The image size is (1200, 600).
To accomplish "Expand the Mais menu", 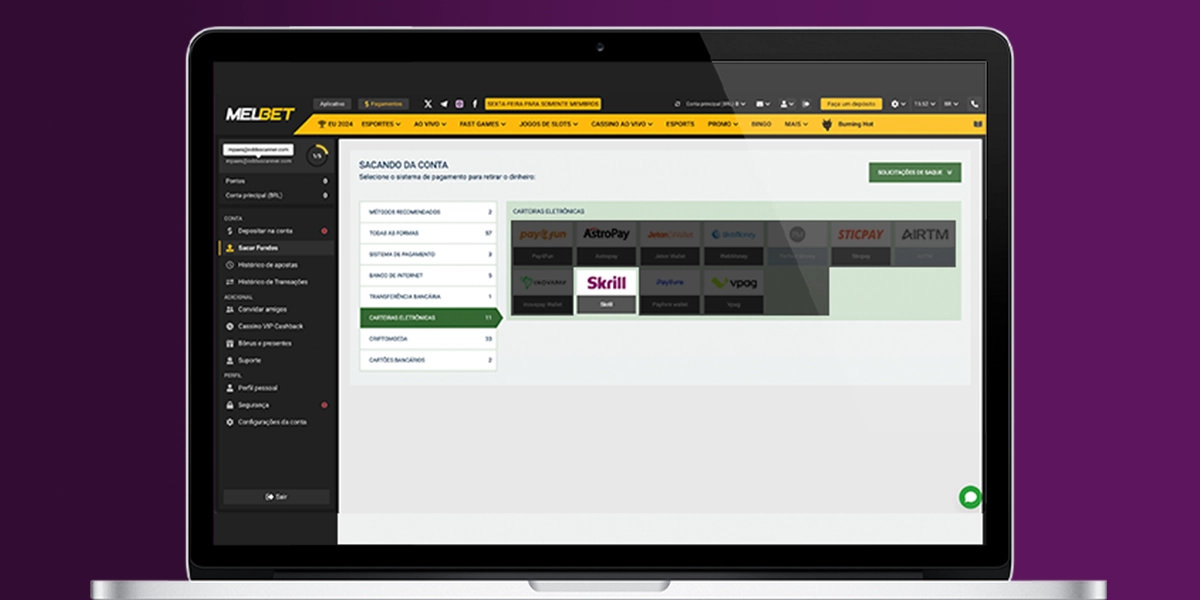I will click(797, 124).
